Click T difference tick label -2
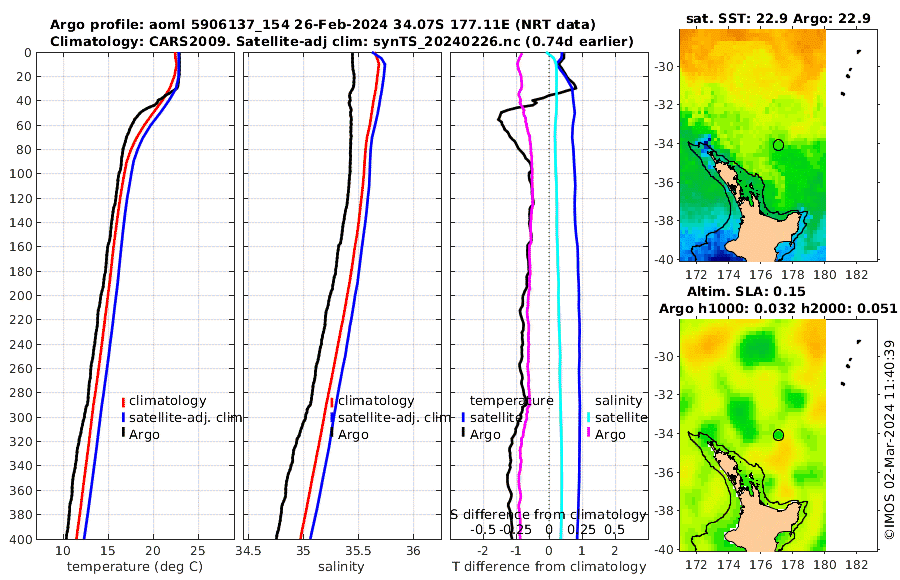The width and height of the screenshot is (900, 580). pos(482,551)
